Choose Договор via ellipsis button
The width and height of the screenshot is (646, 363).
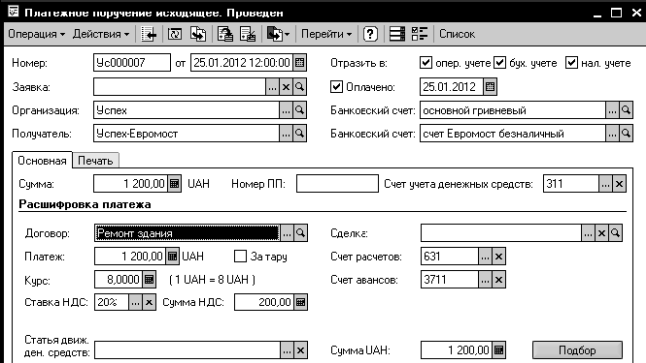[287, 233]
